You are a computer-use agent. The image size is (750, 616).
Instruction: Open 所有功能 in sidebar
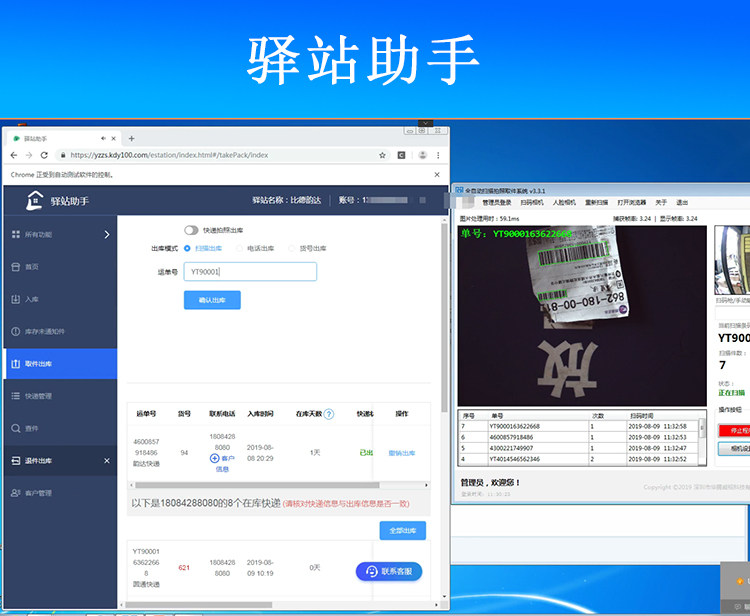pos(38,234)
